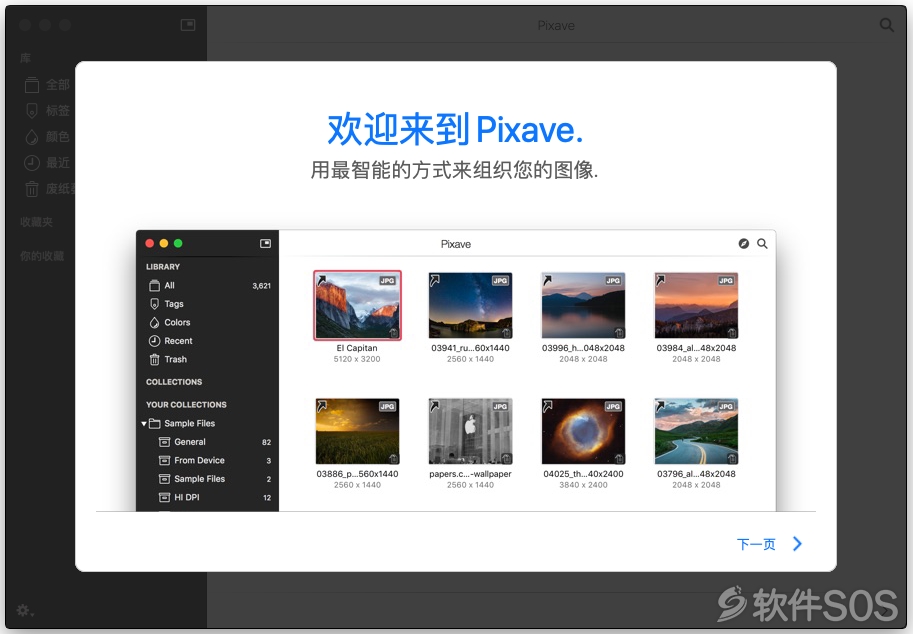Viewport: 913px width, 634px height.
Task: Select the 03796_al...48x2048 road thumbnail
Action: click(x=696, y=431)
